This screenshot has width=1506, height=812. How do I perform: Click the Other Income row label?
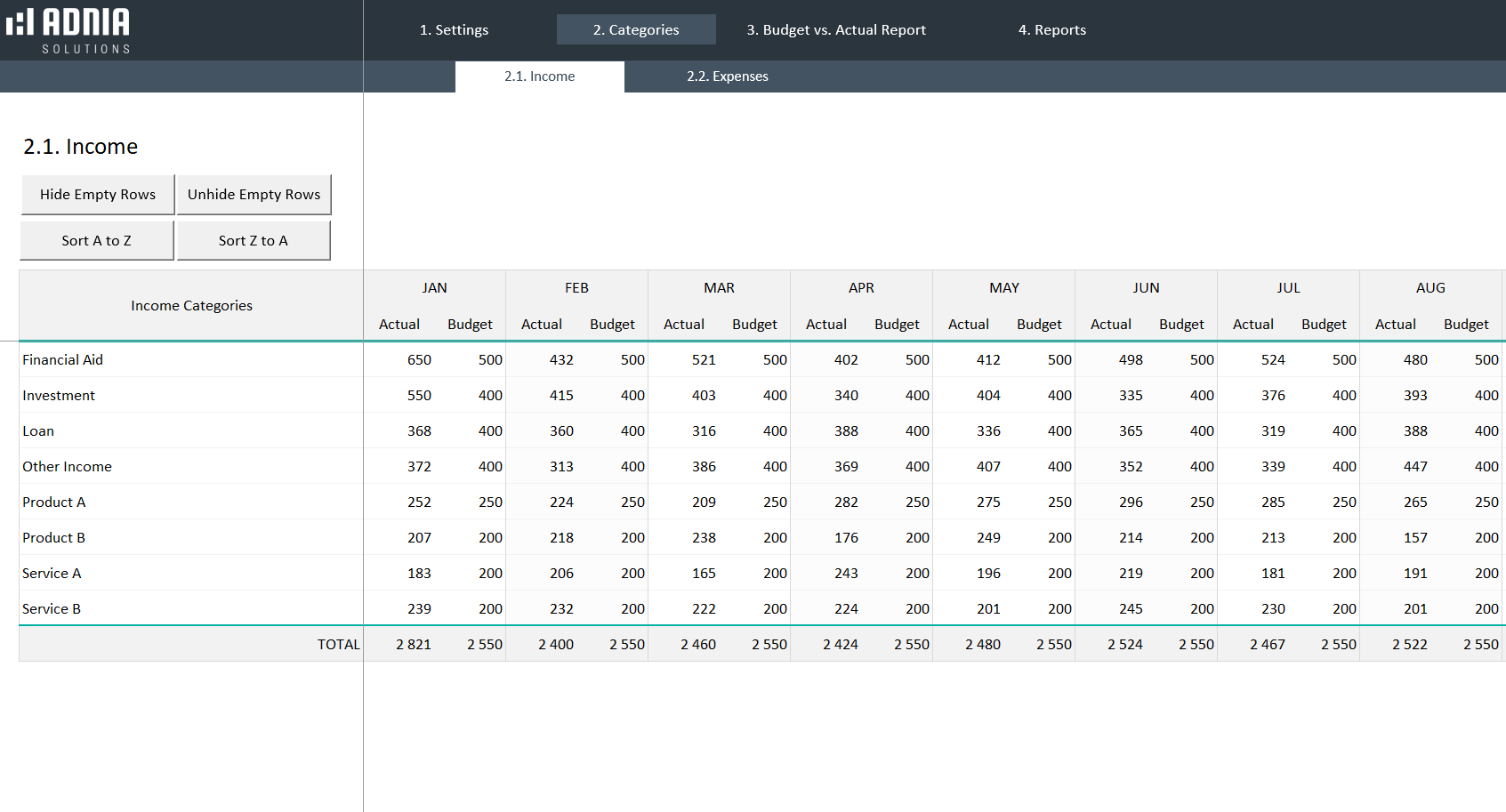[x=67, y=466]
